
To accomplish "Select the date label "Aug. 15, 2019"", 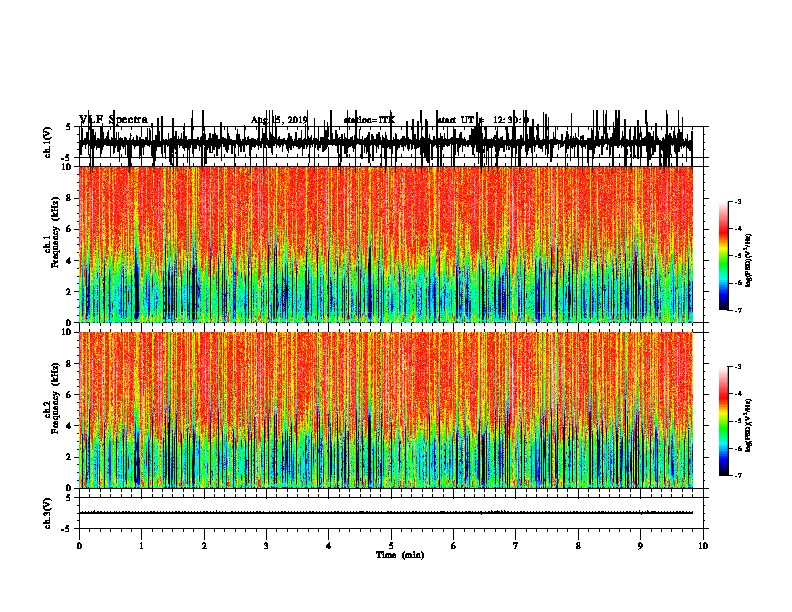I will [x=279, y=120].
